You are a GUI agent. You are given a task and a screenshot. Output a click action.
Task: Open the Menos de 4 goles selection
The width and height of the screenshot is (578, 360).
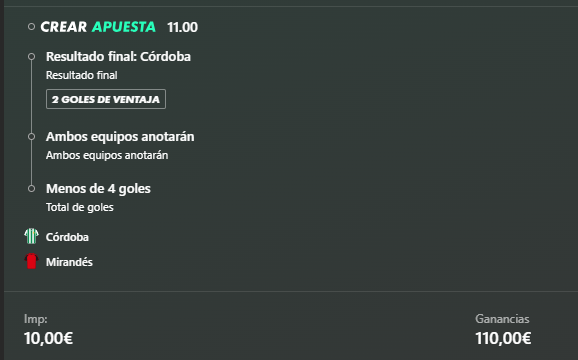click(98, 188)
